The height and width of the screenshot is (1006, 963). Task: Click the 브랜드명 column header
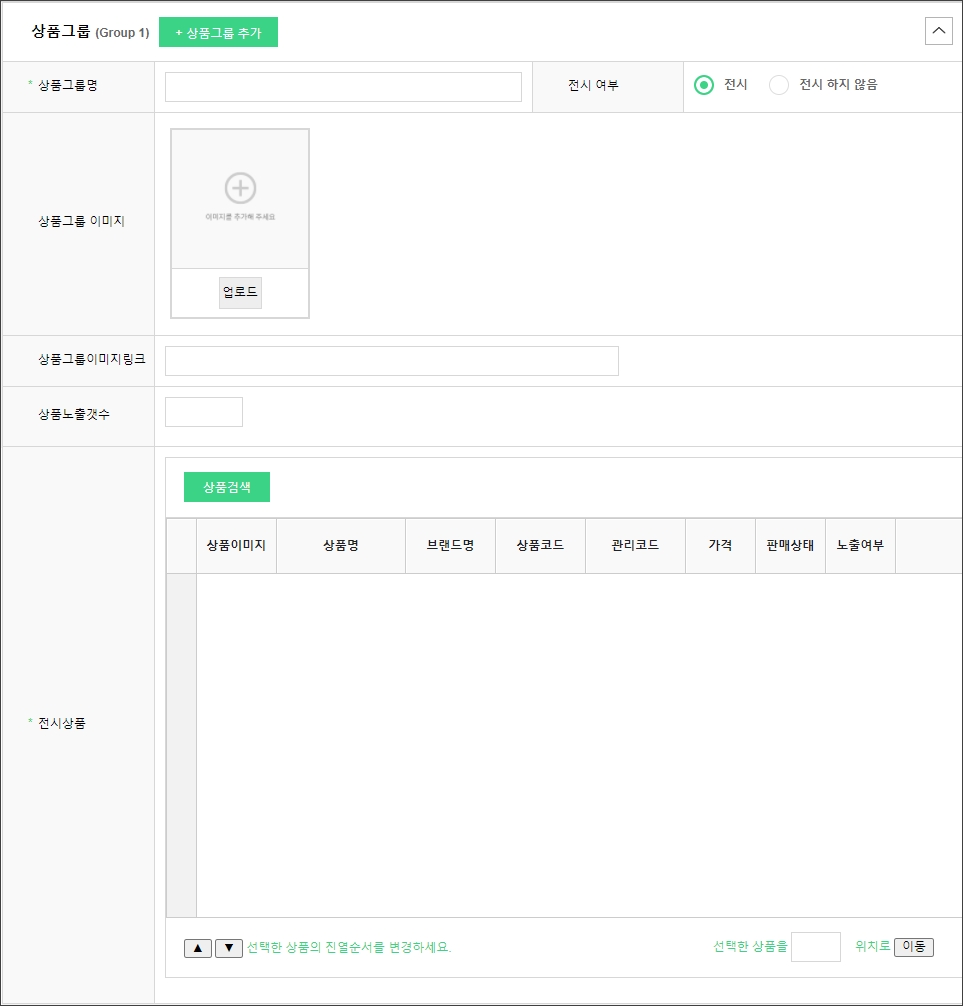tap(450, 546)
